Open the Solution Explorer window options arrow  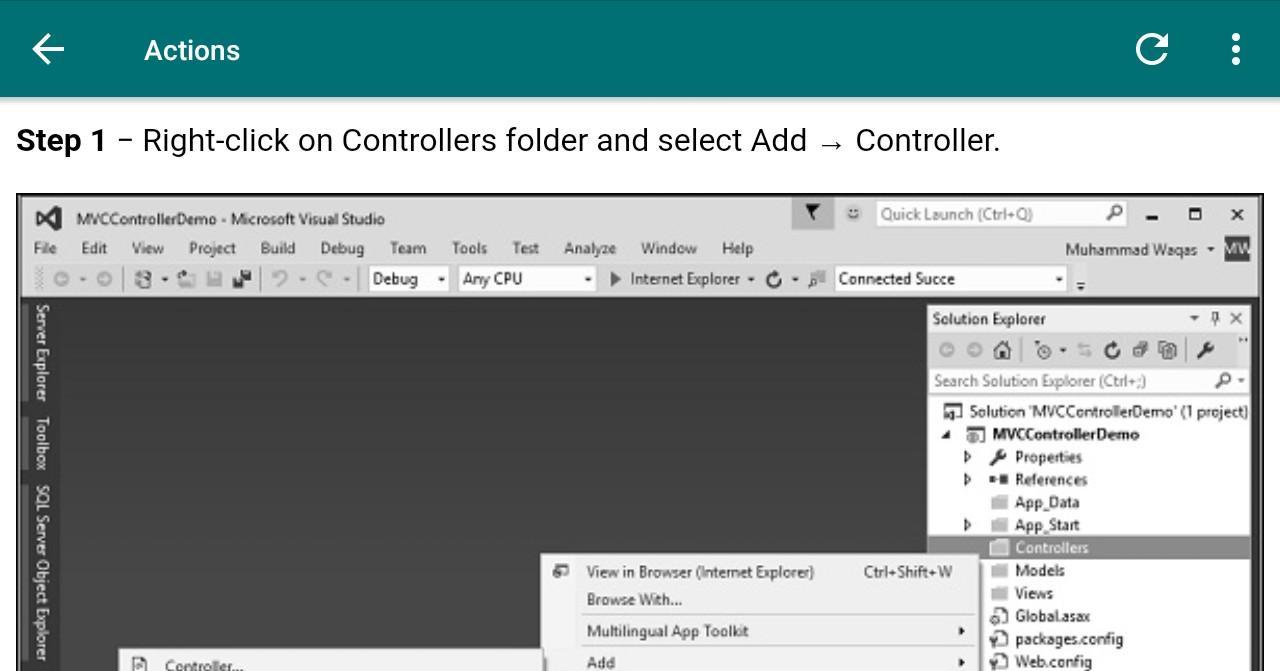click(x=1194, y=318)
